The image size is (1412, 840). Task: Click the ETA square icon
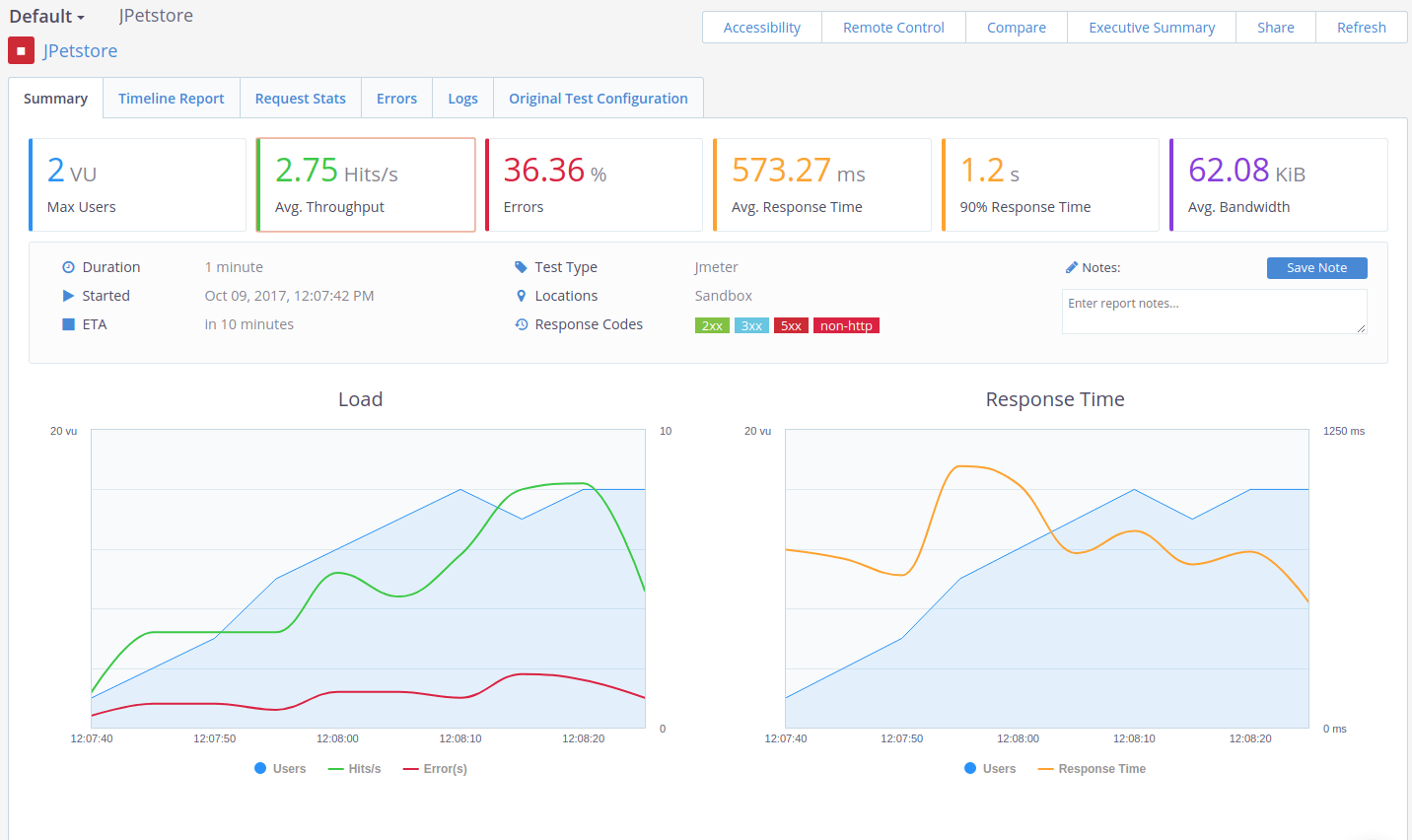coord(69,324)
